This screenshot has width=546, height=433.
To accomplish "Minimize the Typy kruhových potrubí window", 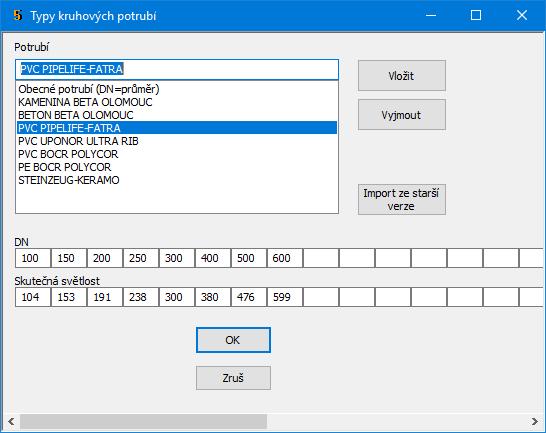I will [x=431, y=15].
